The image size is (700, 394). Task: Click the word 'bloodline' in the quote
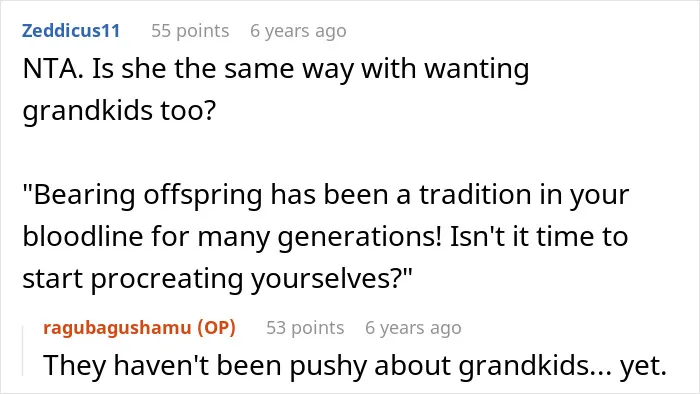83,236
